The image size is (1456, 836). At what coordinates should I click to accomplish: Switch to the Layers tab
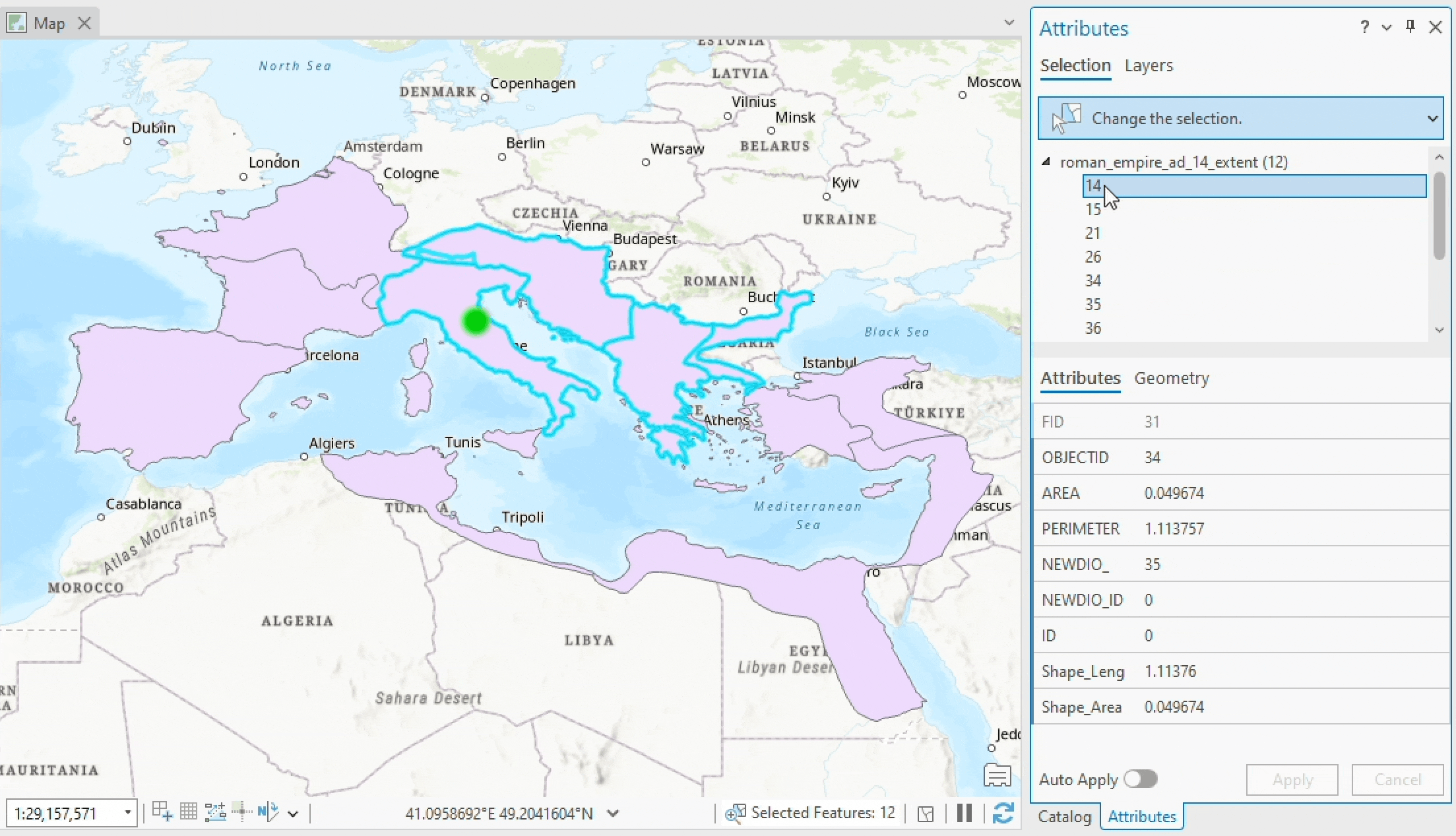pyautogui.click(x=1149, y=65)
